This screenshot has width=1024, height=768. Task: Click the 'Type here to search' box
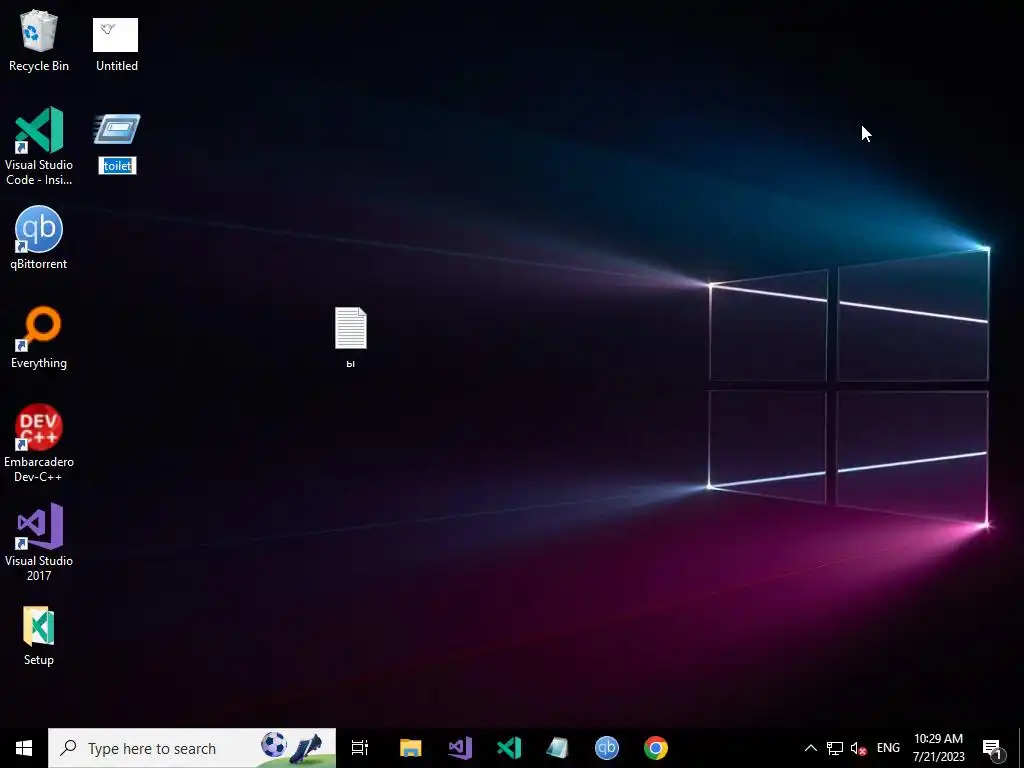191,748
